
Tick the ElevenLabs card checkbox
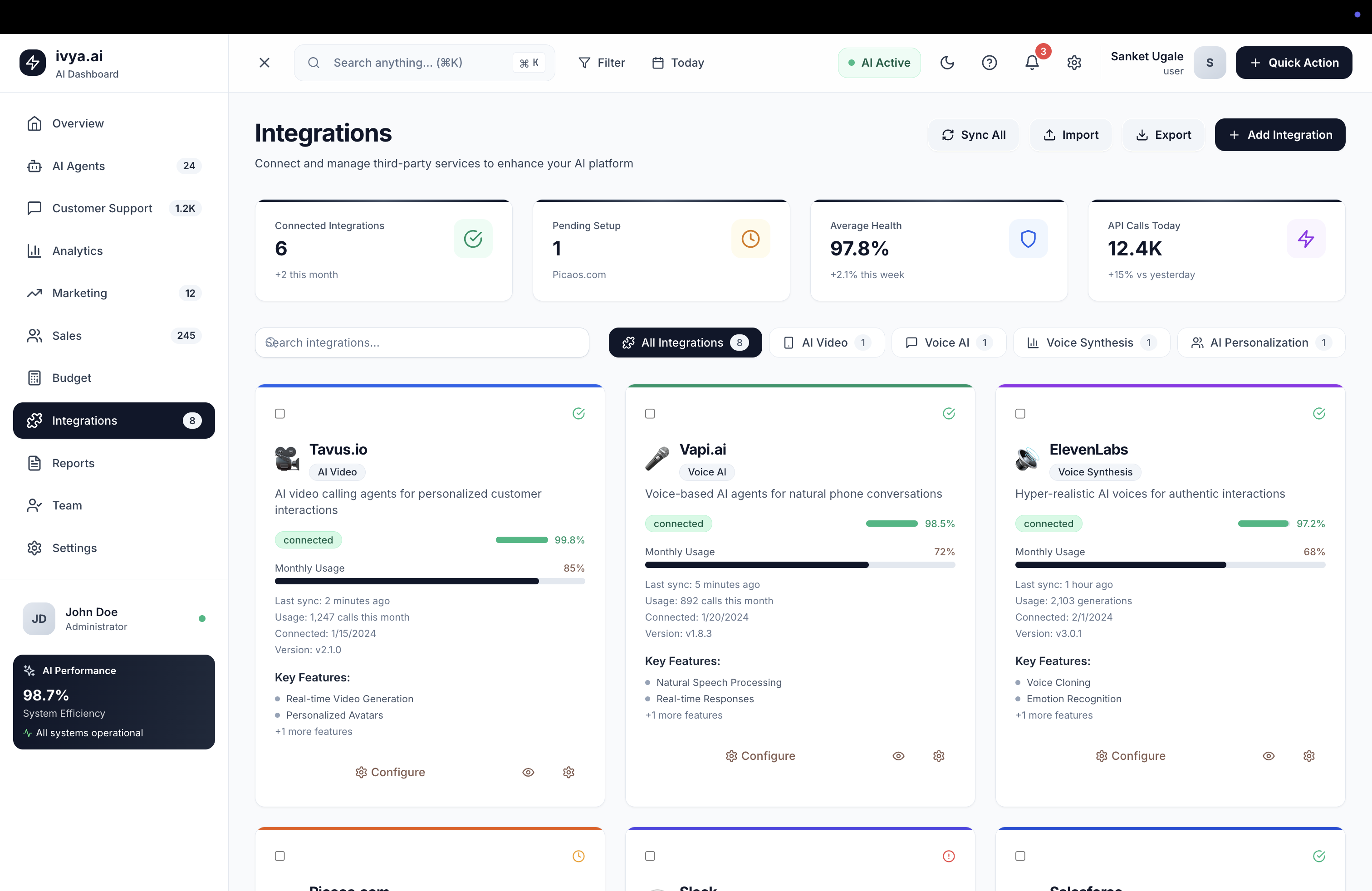point(1020,414)
